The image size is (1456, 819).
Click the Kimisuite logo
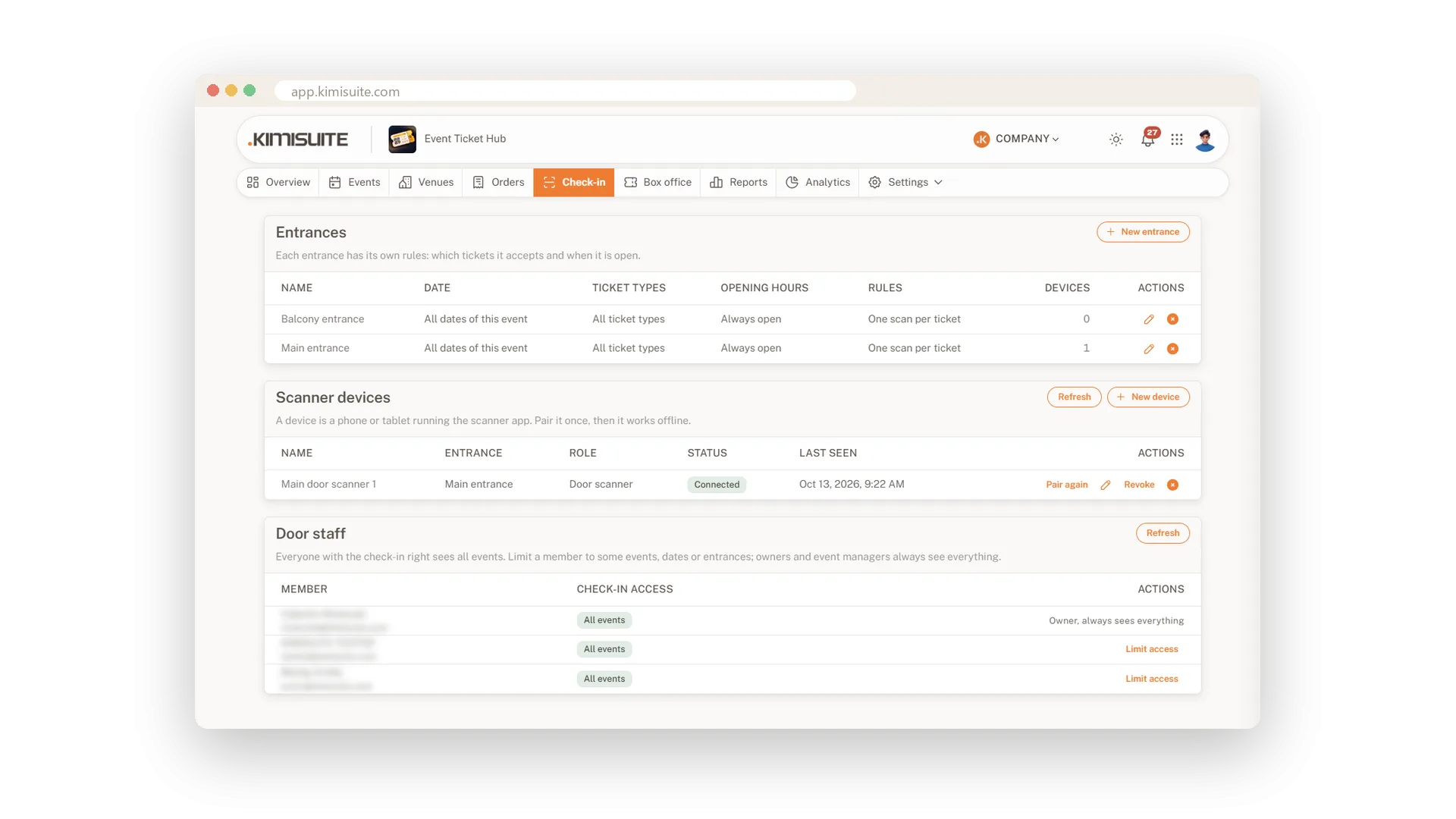(x=298, y=140)
